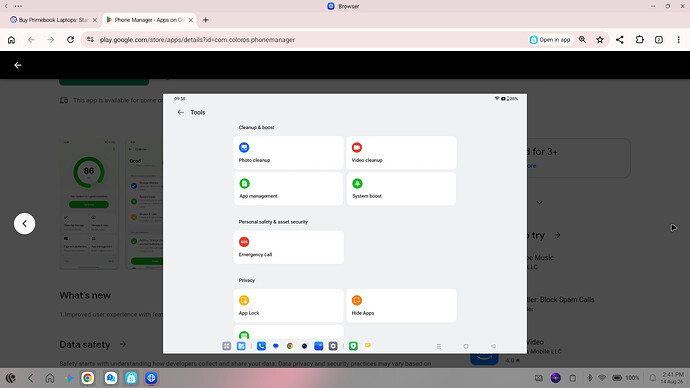The height and width of the screenshot is (388, 690).
Task: Click the Video cleanup icon in screenshot
Action: coord(357,147)
